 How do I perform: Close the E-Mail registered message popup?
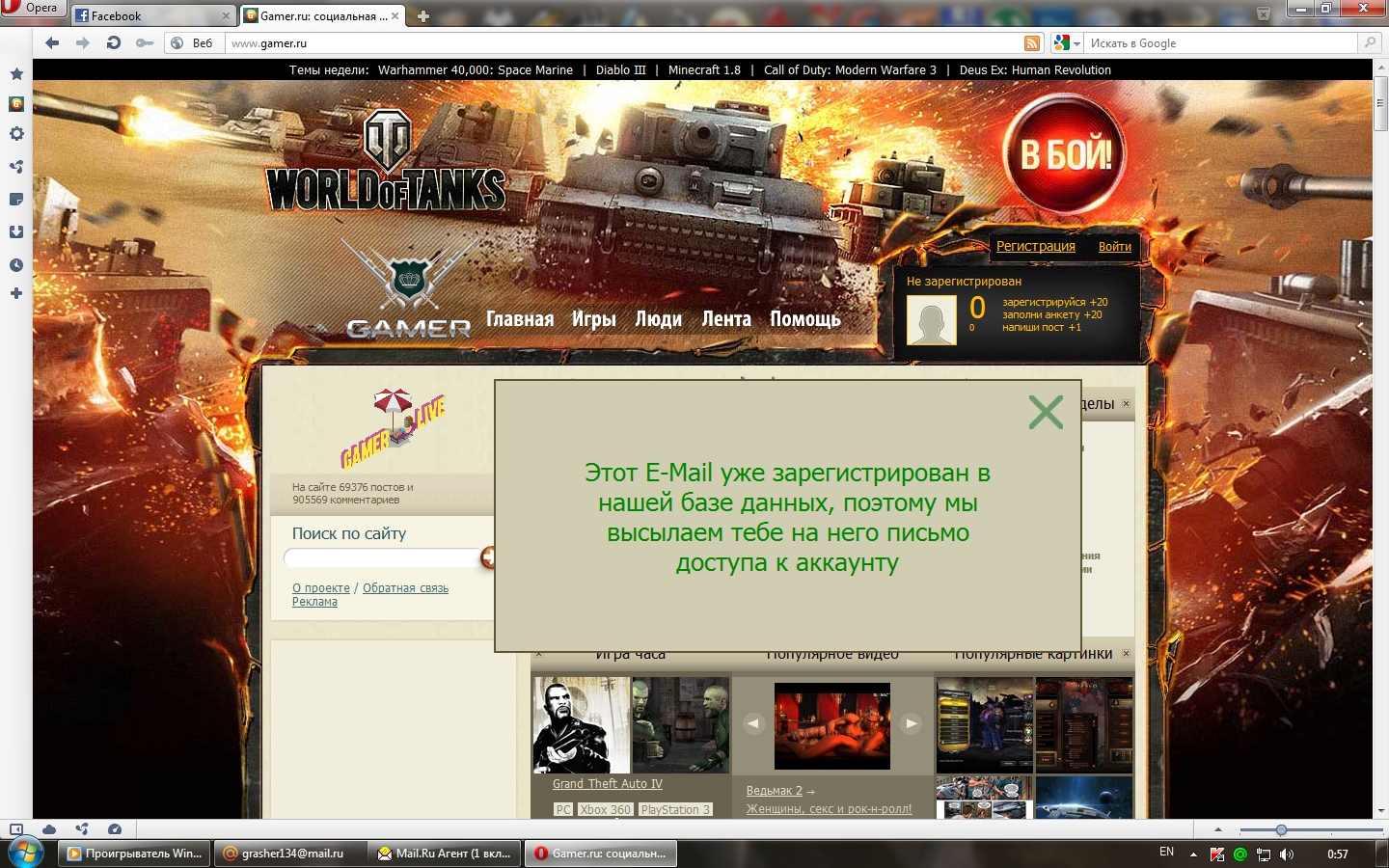pyautogui.click(x=1046, y=412)
